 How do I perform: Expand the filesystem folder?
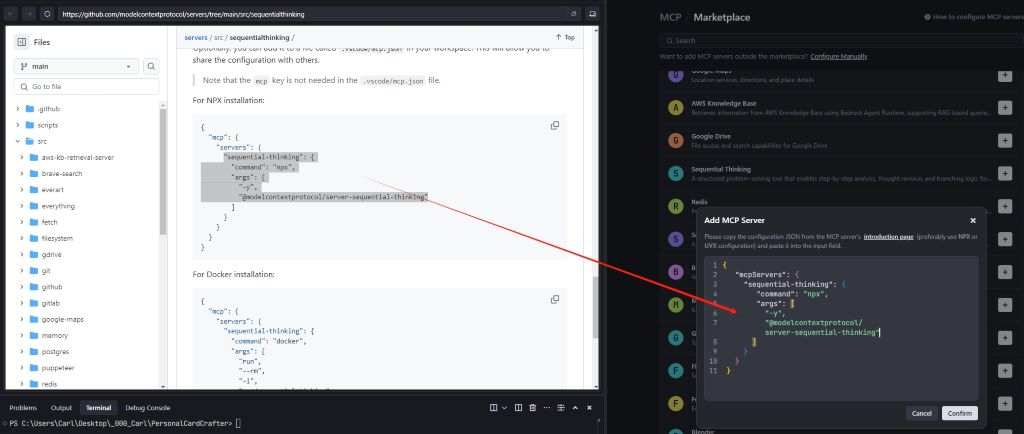pyautogui.click(x=22, y=238)
